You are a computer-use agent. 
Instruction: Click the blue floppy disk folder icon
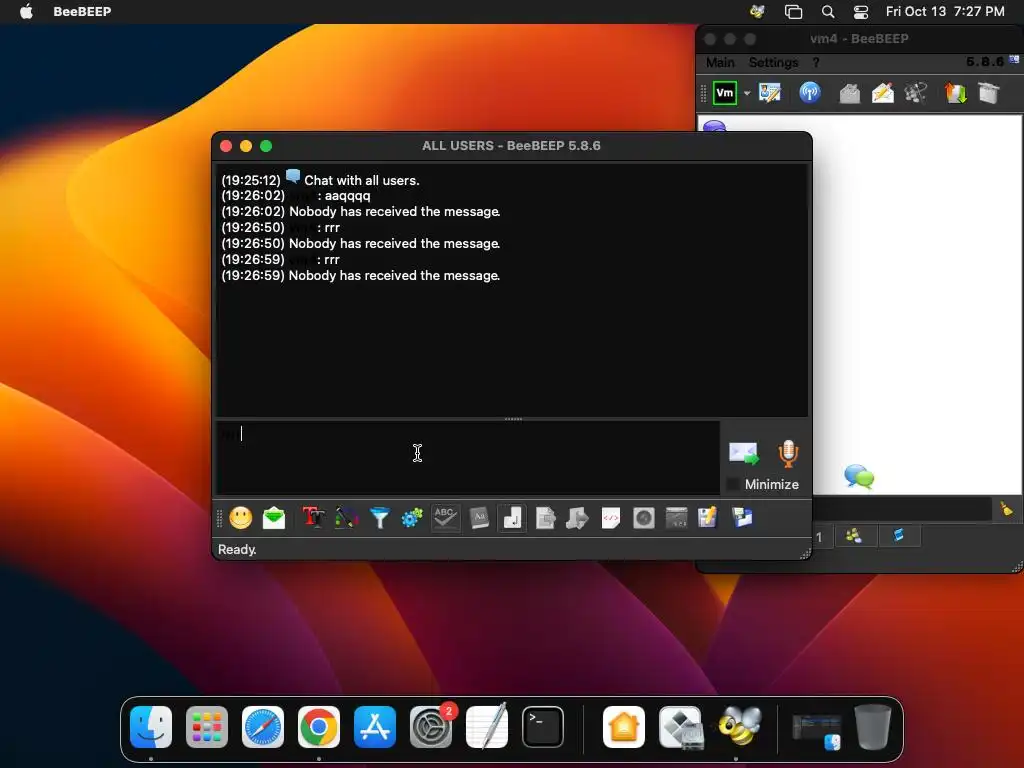tap(743, 518)
